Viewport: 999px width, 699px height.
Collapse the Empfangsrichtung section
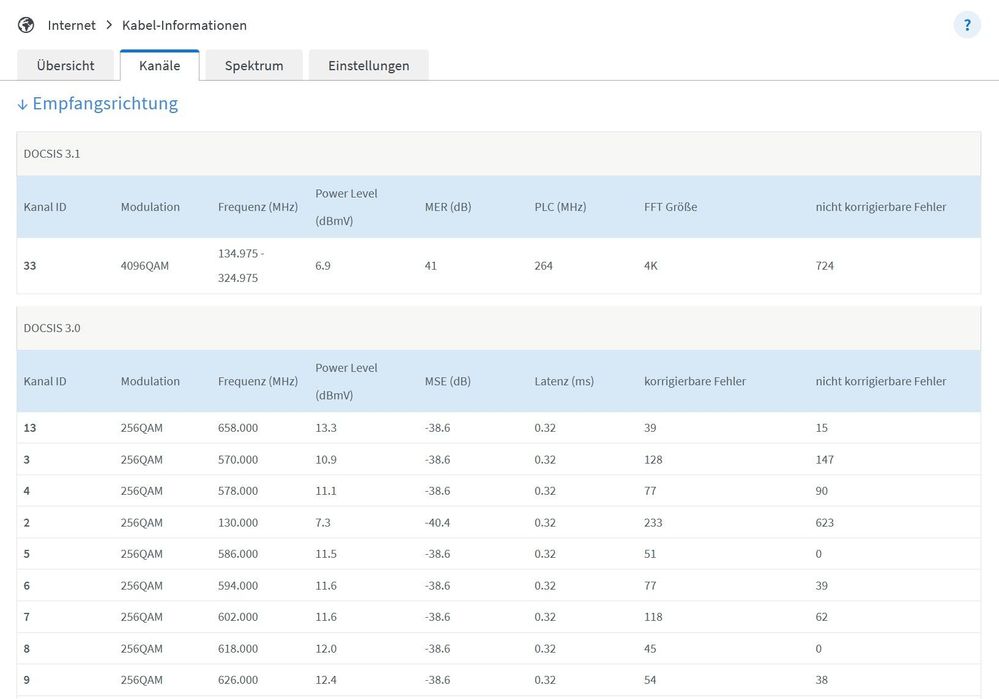pos(104,103)
